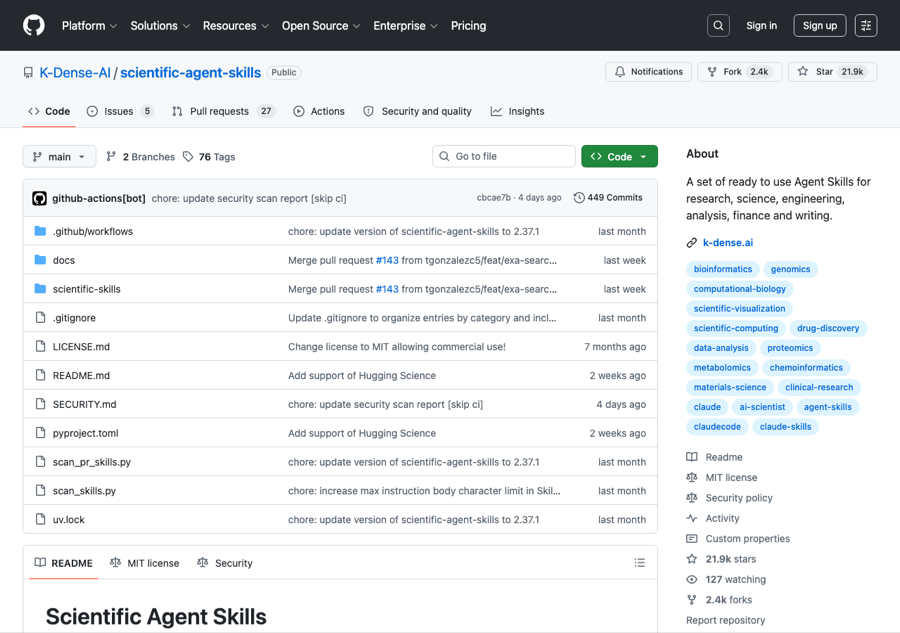Click the eye icon beside 127 watching

[x=692, y=580]
